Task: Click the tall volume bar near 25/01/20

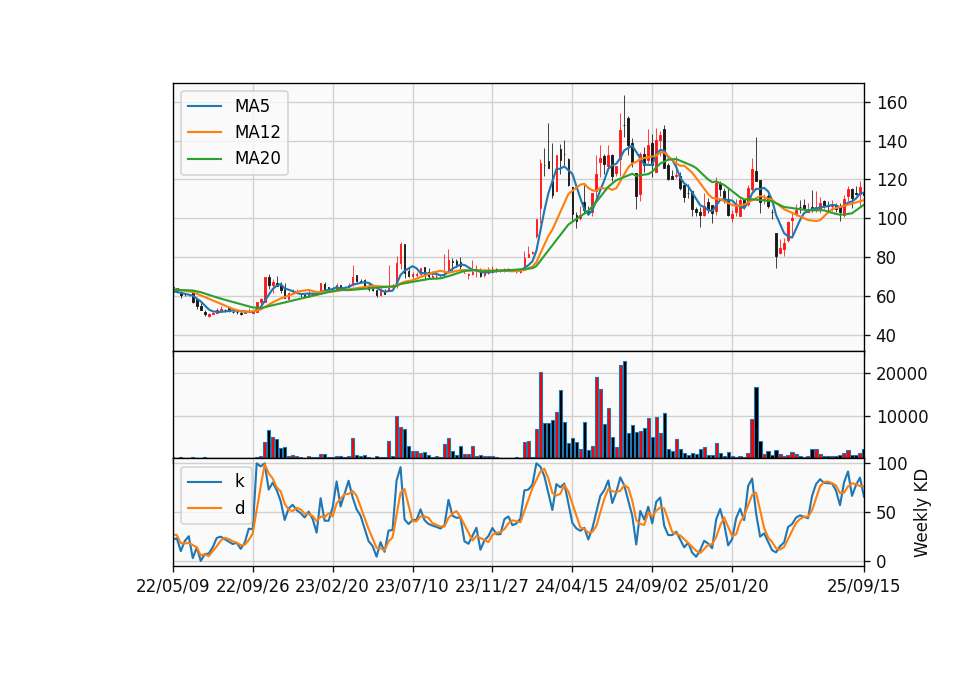Action: [757, 422]
